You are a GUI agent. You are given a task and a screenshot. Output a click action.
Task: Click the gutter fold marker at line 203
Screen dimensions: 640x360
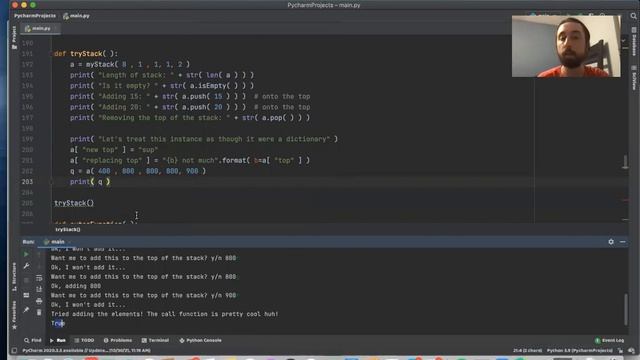click(52, 182)
